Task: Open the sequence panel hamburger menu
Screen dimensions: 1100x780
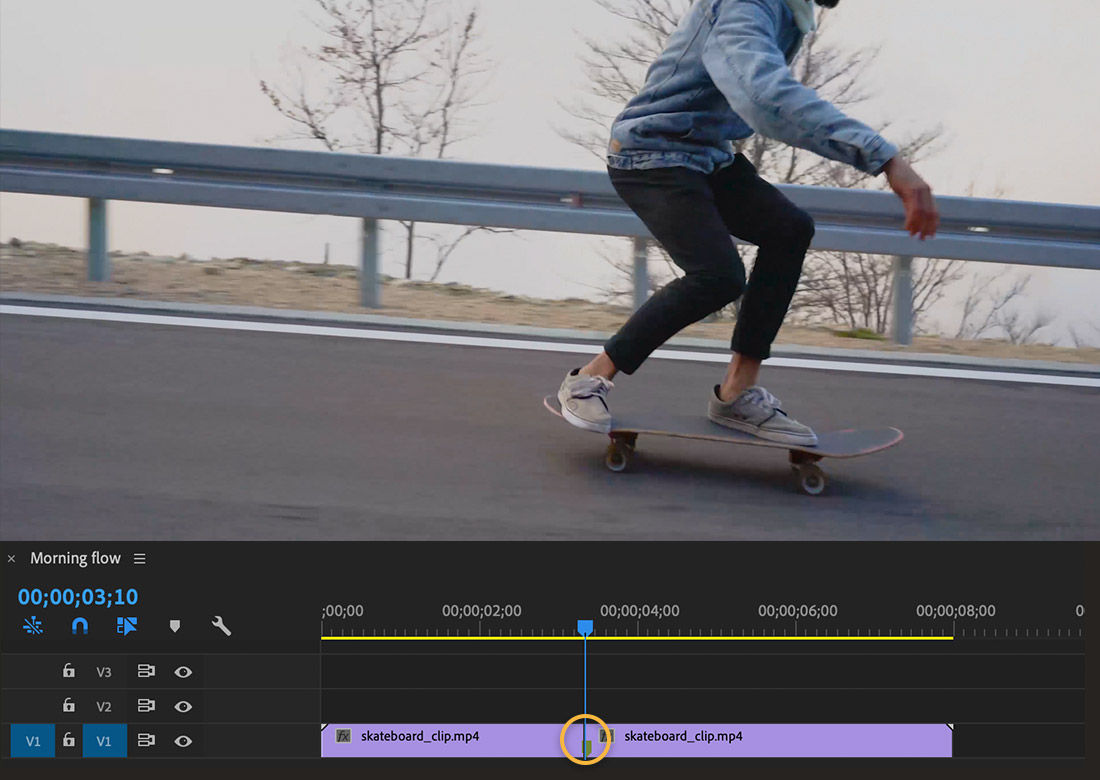Action: 139,558
